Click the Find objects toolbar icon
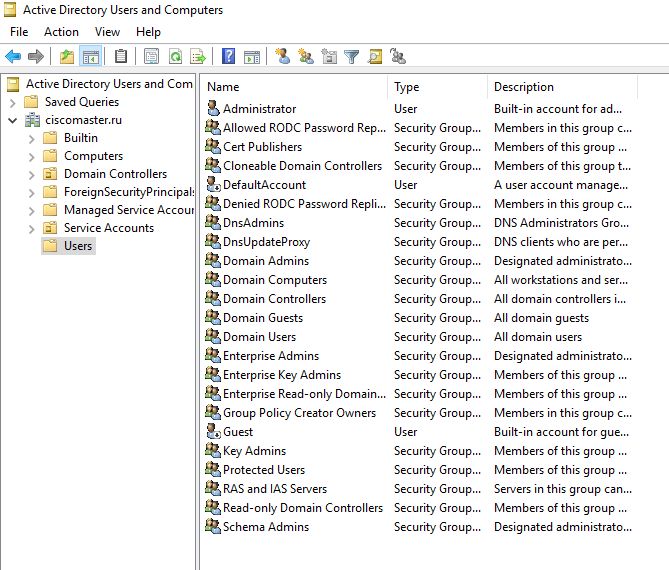669x570 pixels. point(375,56)
